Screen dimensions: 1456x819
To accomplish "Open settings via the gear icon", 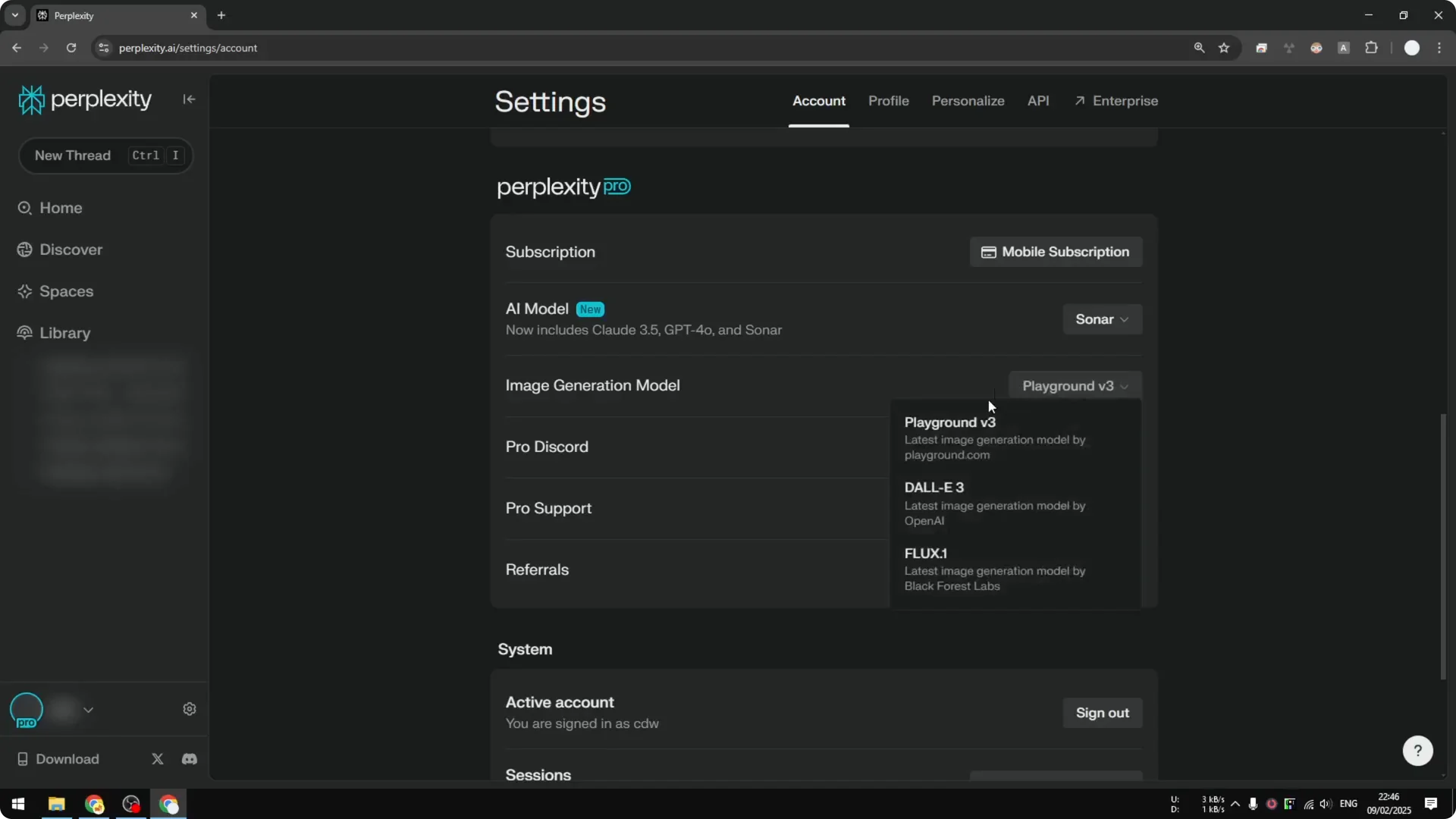I will [x=189, y=708].
